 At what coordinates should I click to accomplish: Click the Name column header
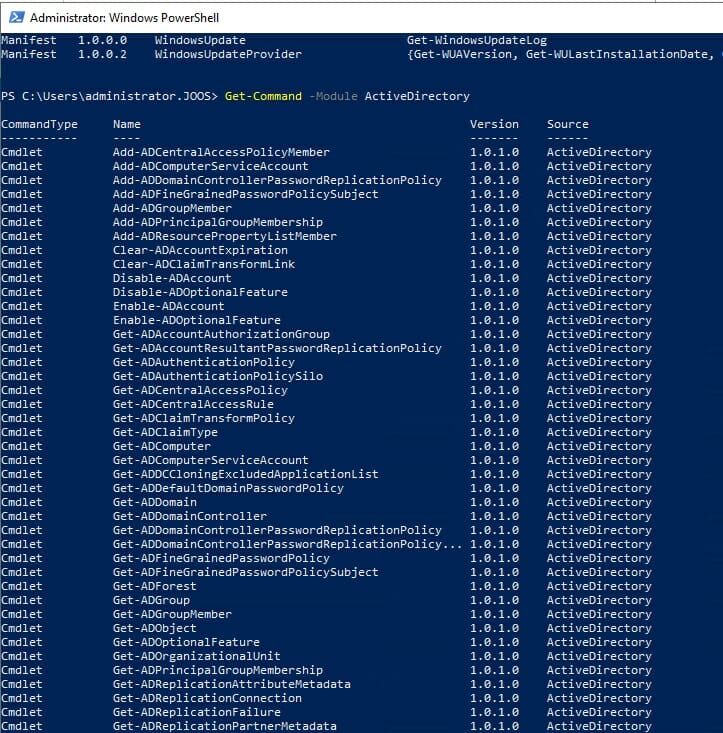(x=127, y=124)
